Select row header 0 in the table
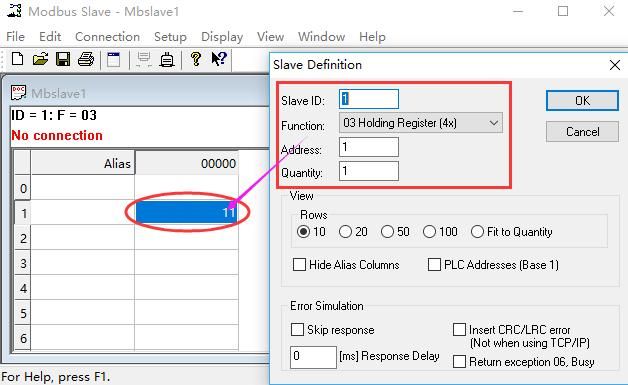Image resolution: width=628 pixels, height=385 pixels. click(x=23, y=188)
